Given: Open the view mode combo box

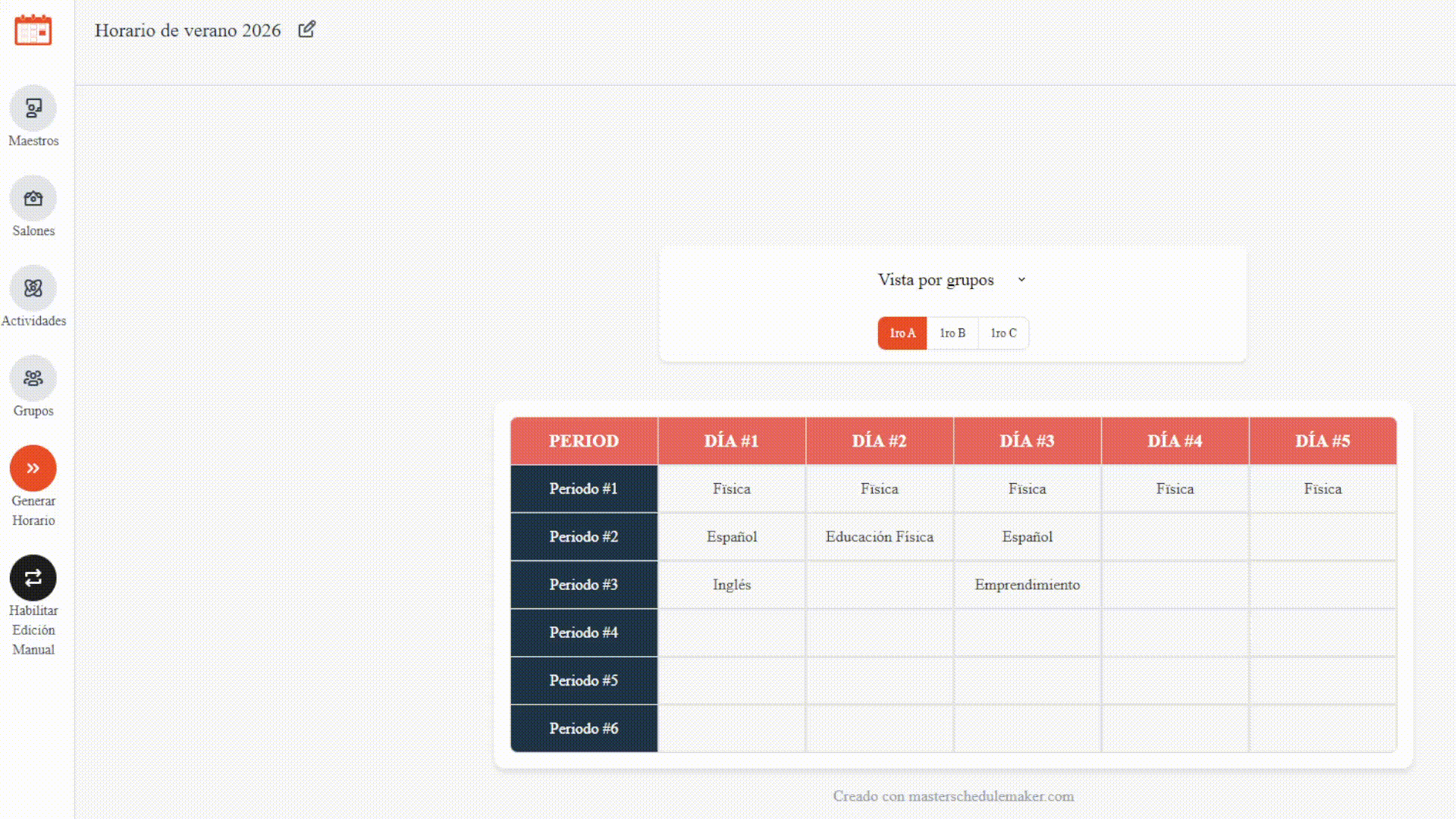Looking at the screenshot, I should click(952, 280).
